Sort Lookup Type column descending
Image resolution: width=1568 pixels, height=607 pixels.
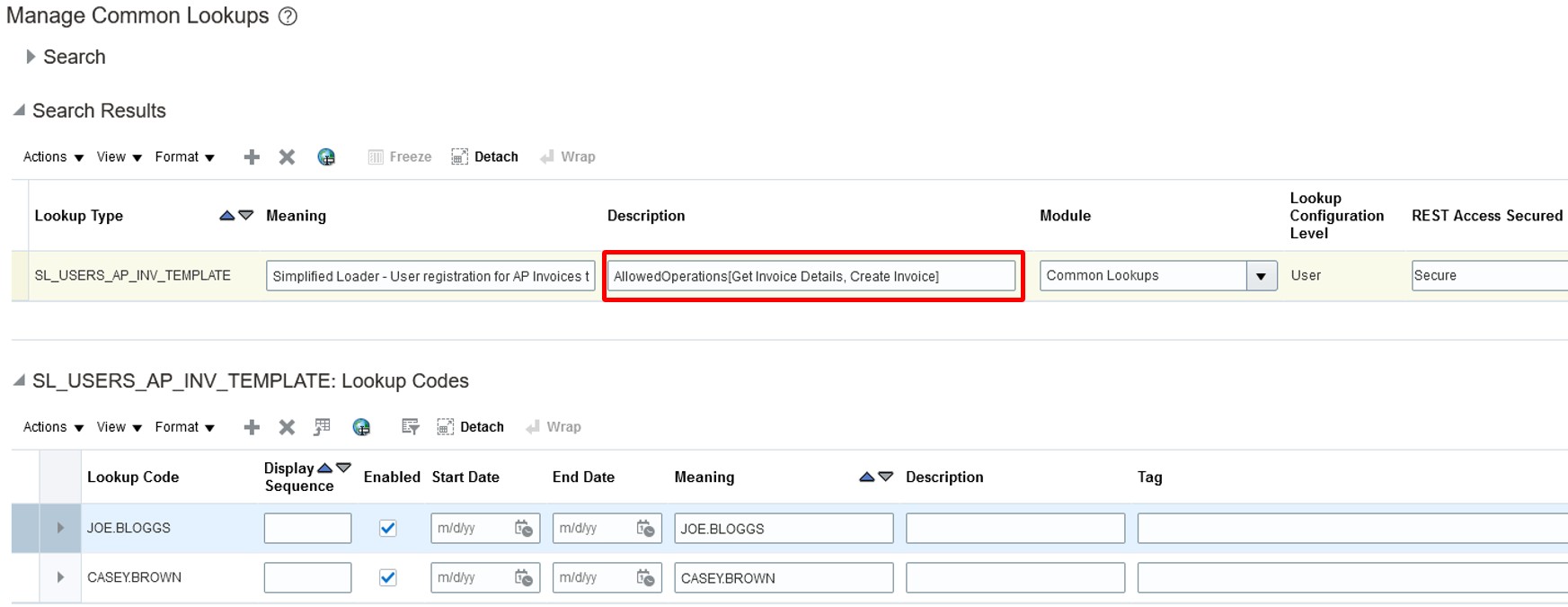pos(245,215)
